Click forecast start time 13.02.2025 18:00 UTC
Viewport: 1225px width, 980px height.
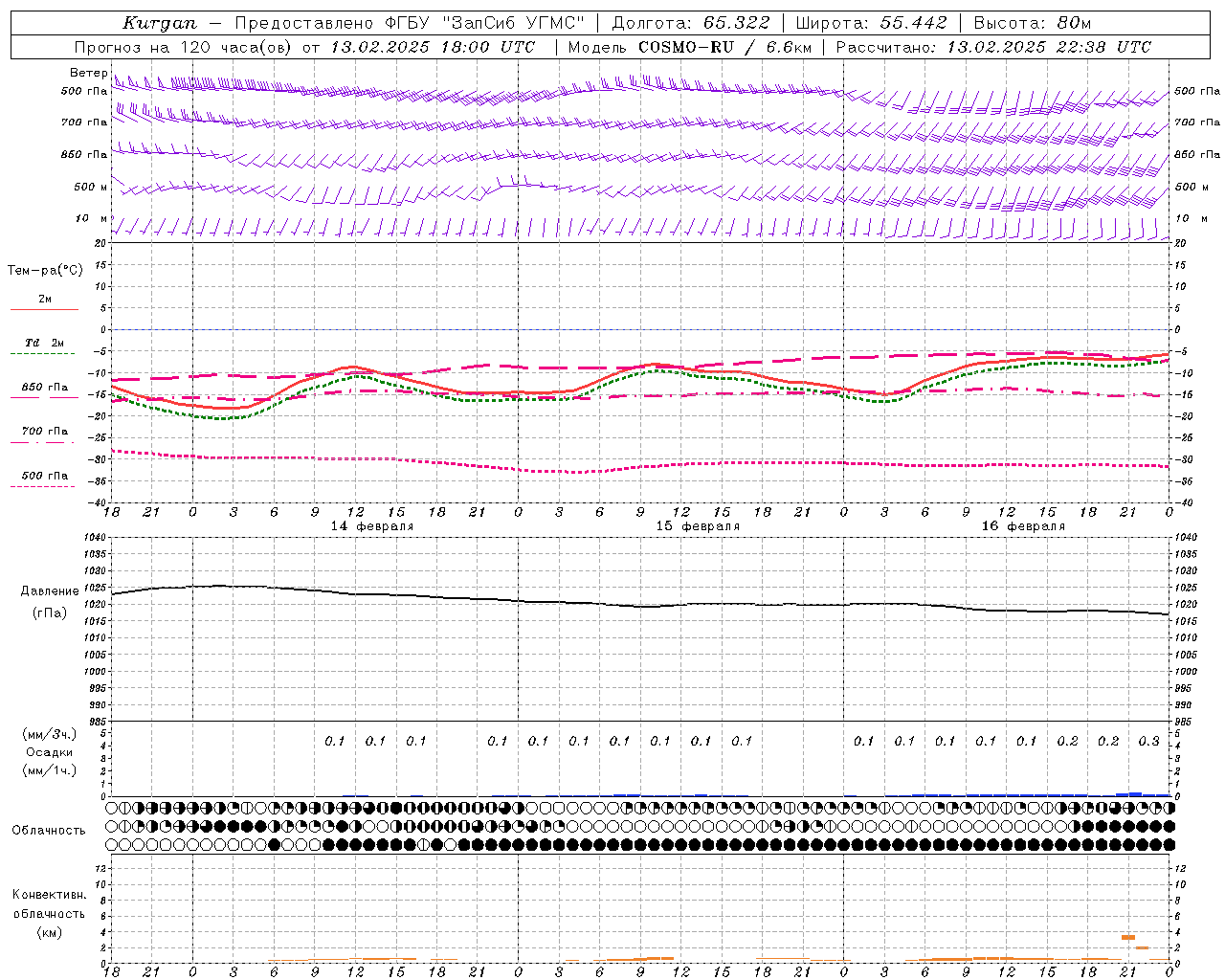pos(433,47)
